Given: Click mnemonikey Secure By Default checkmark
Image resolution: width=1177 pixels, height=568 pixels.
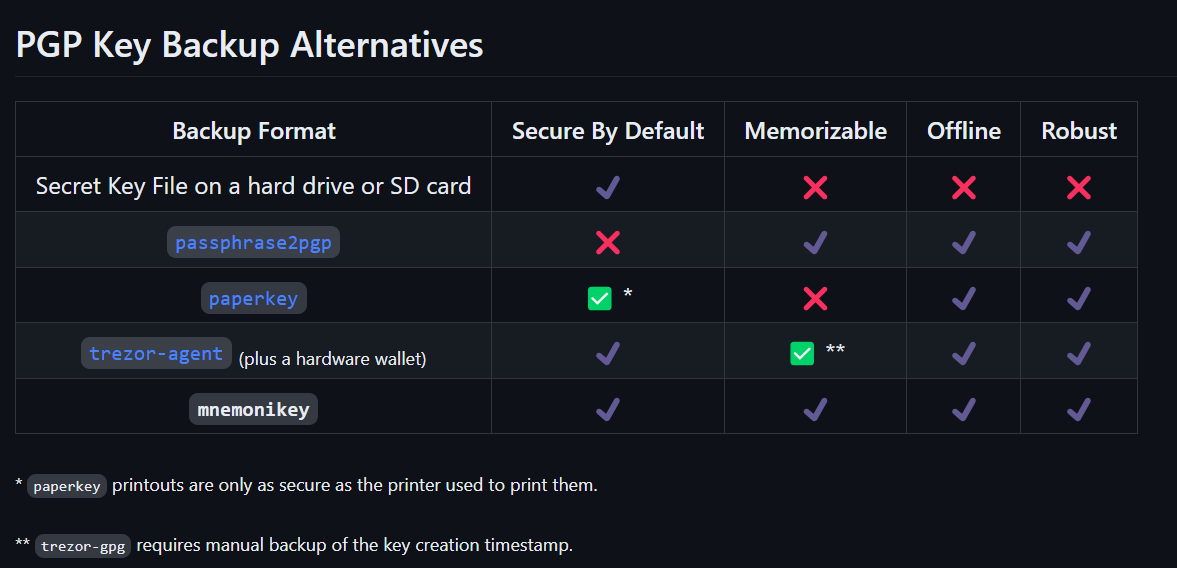Looking at the screenshot, I should [x=607, y=408].
